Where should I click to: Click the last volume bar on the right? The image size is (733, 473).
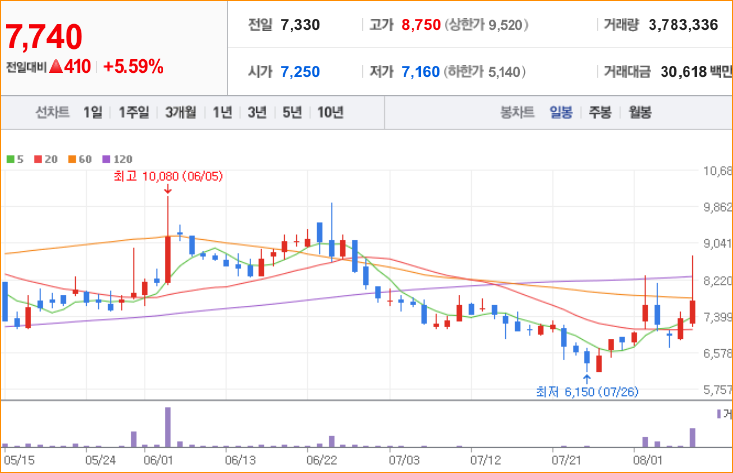click(x=692, y=437)
